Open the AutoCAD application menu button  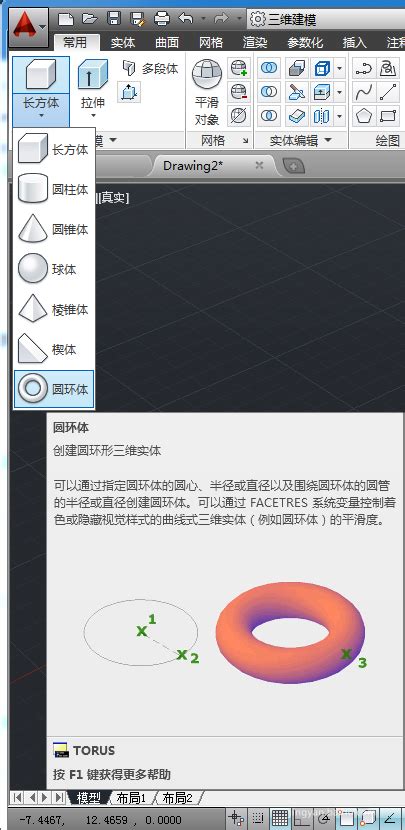tap(29, 26)
